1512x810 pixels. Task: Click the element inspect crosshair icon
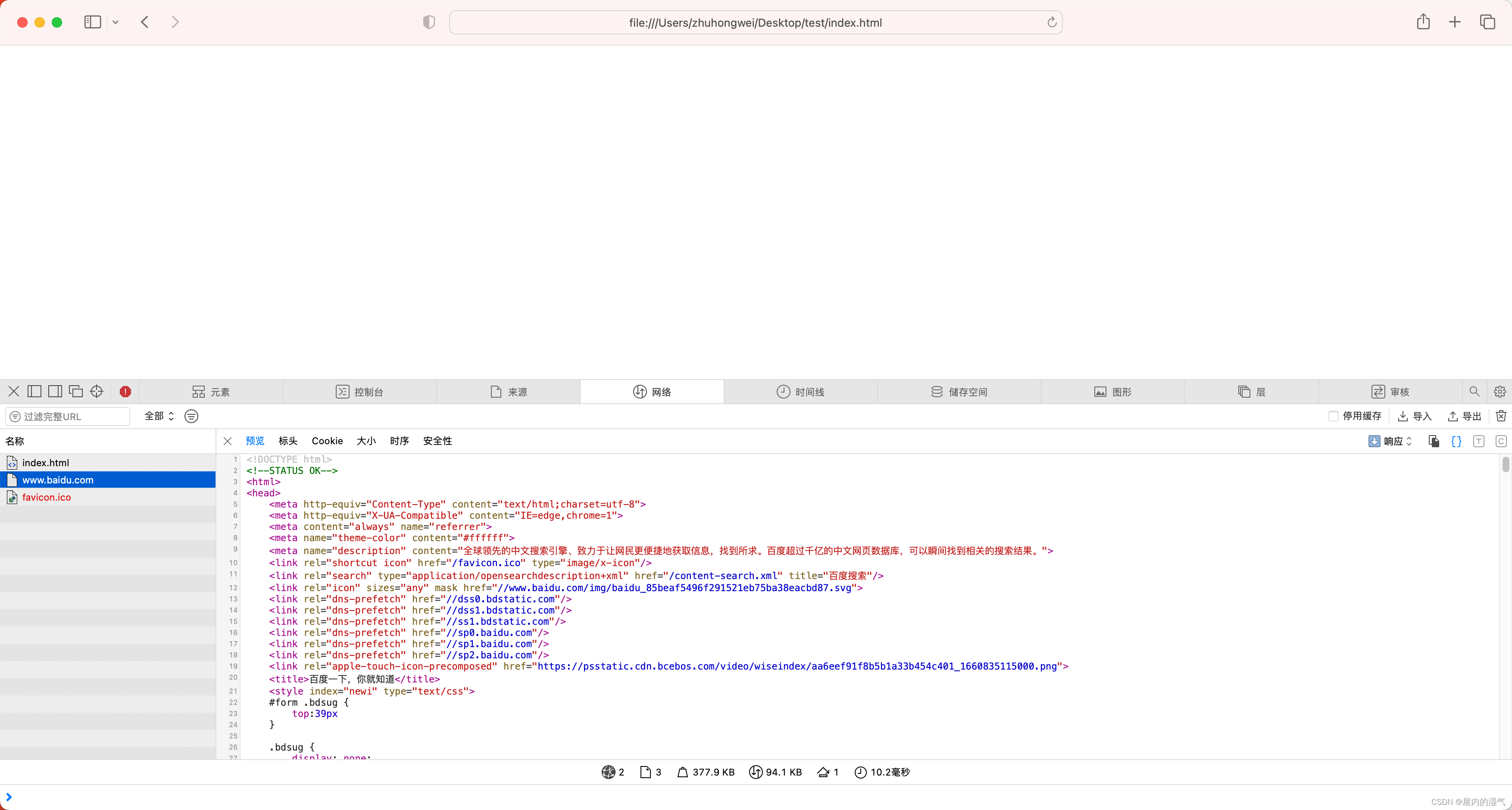[97, 391]
